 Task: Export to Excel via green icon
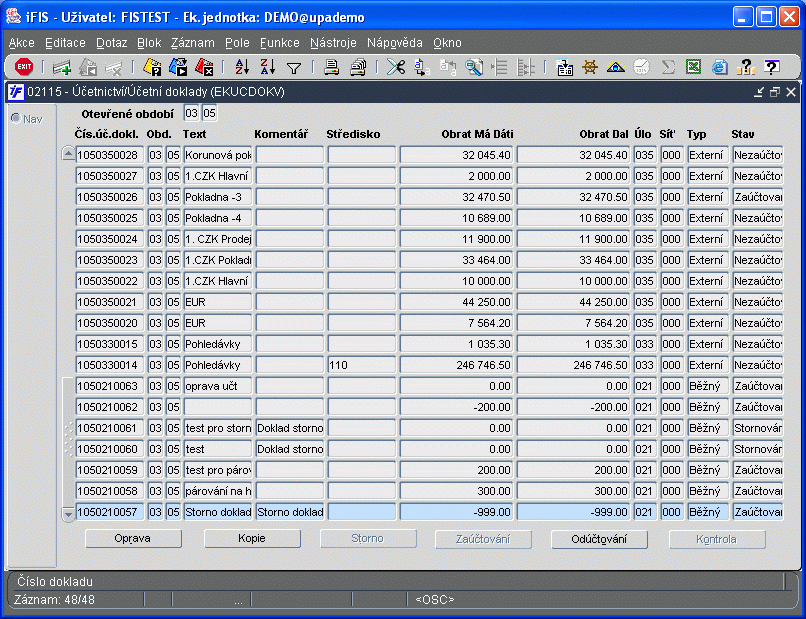point(694,67)
